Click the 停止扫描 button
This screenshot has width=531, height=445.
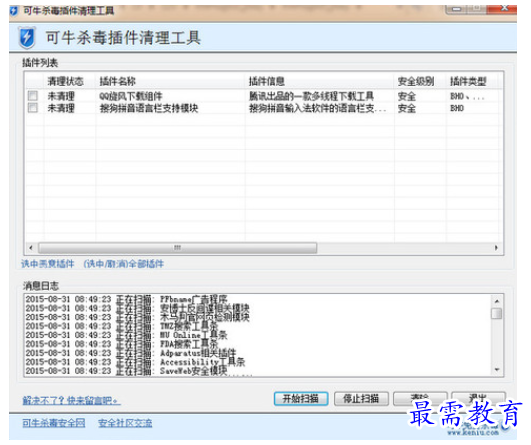point(361,399)
